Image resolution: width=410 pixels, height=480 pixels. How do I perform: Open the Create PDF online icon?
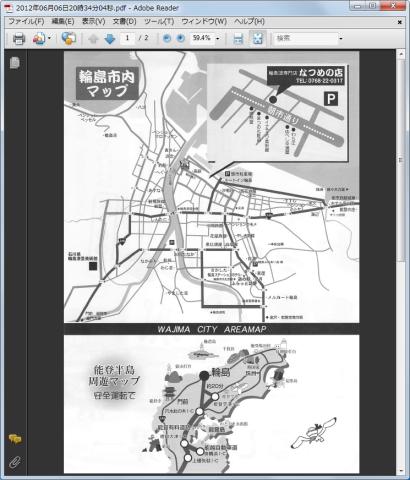click(39, 39)
